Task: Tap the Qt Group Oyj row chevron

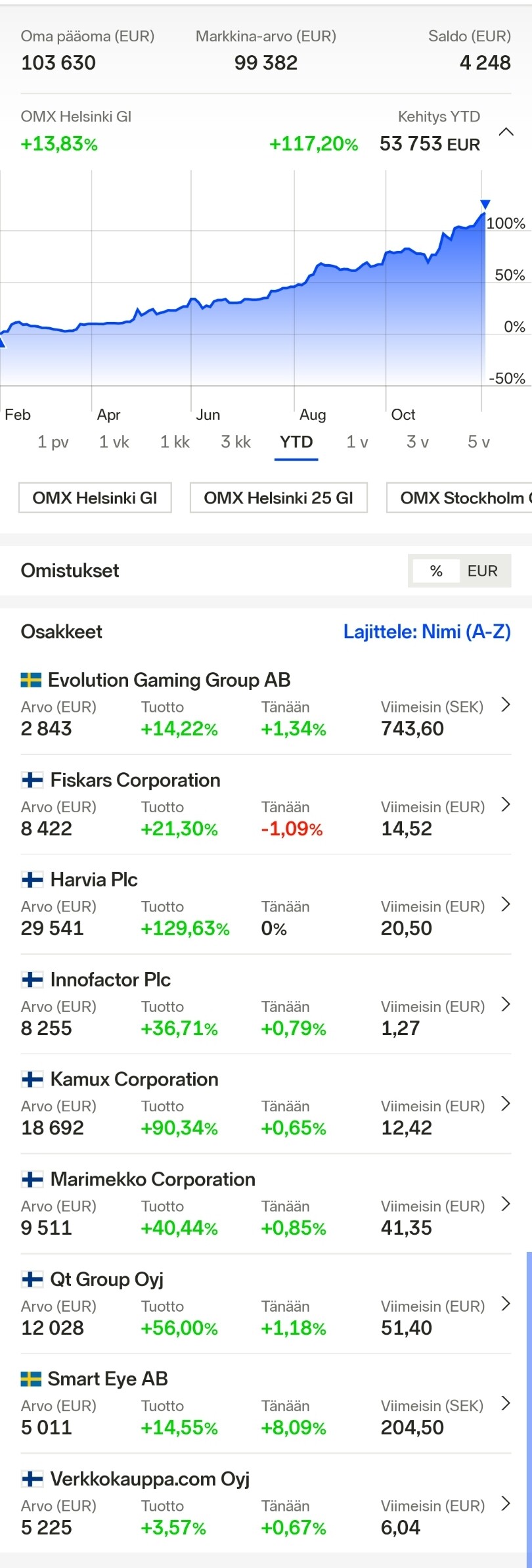Action: 506,1304
